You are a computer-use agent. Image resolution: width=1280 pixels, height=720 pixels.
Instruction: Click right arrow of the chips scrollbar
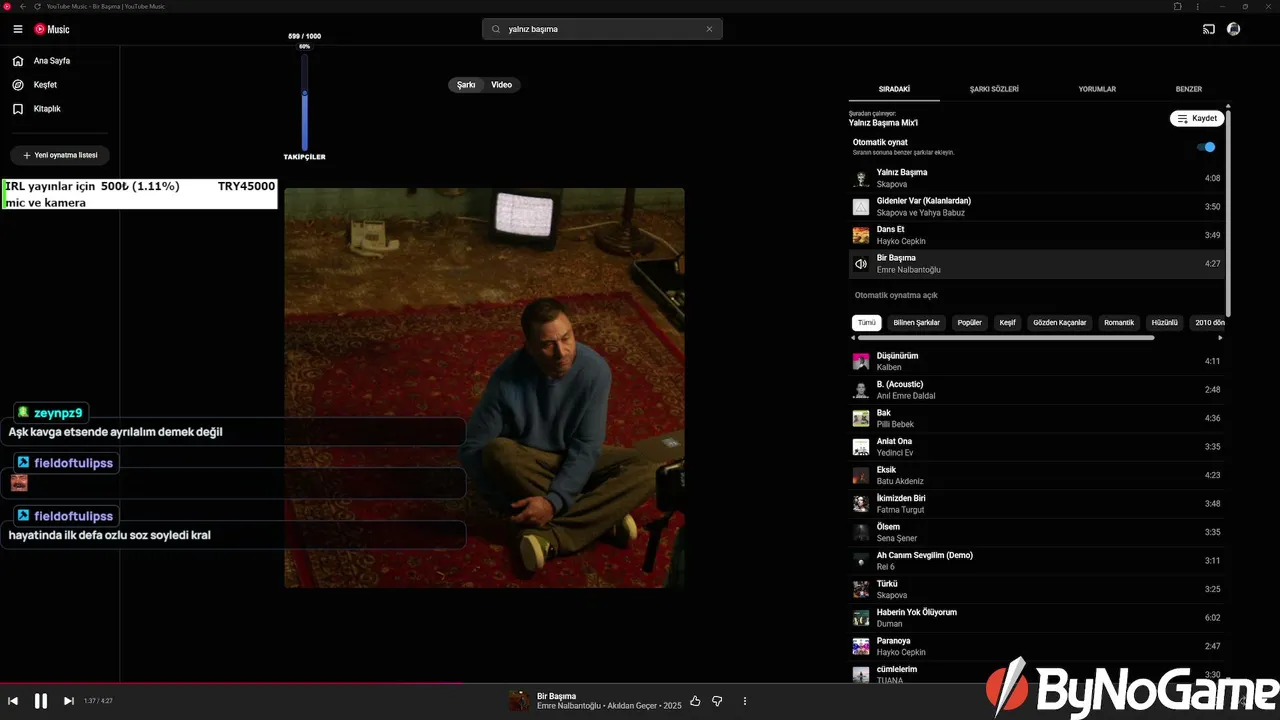pyautogui.click(x=1220, y=338)
